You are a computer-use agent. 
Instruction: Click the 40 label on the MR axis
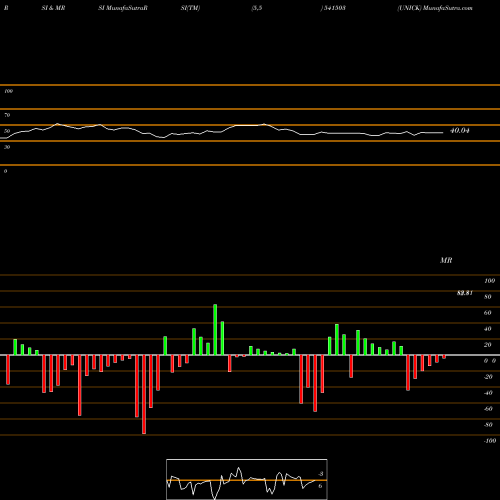487,329
